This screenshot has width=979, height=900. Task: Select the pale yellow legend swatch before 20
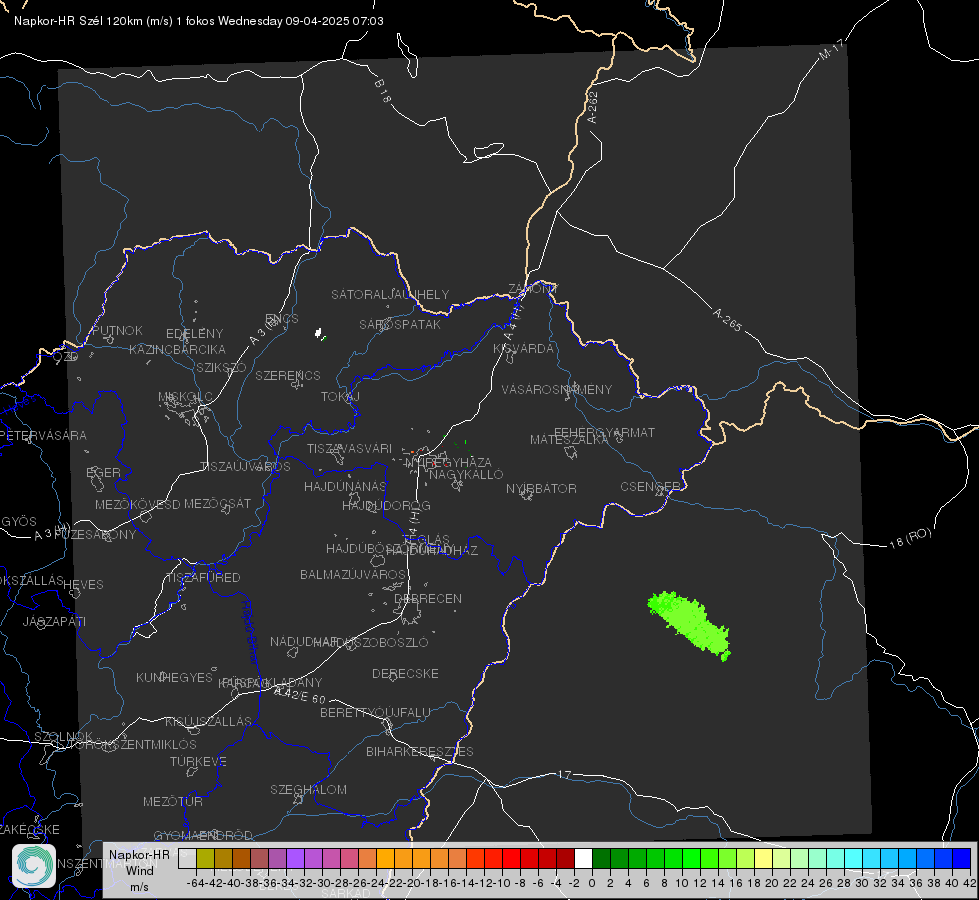pos(764,858)
